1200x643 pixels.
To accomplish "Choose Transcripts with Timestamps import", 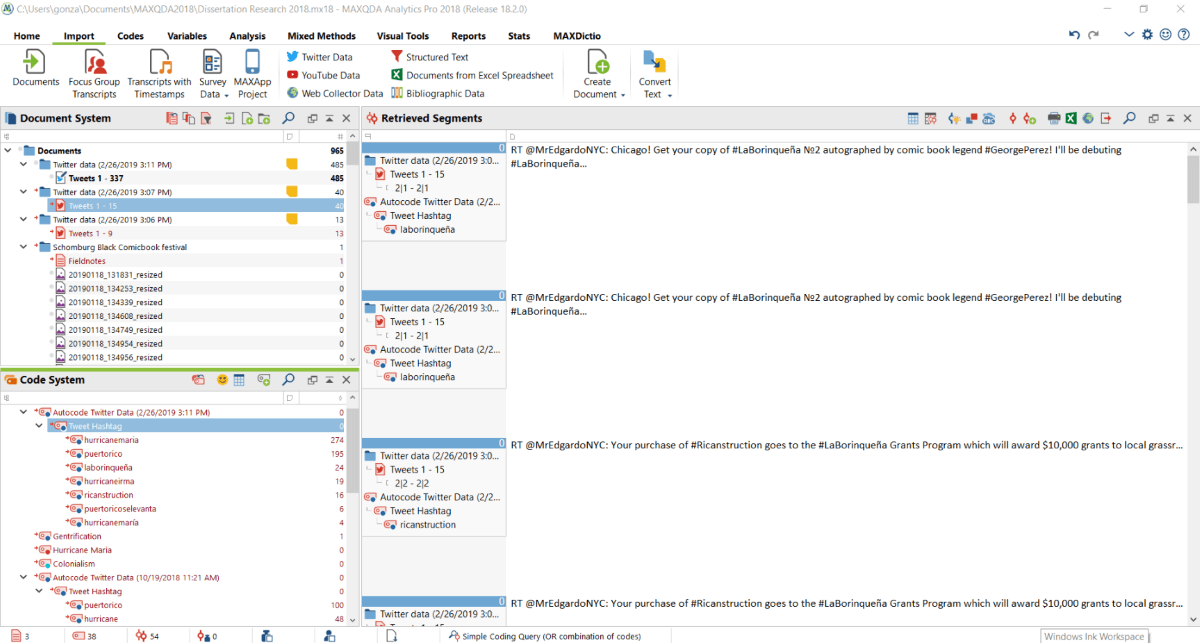I will (160, 74).
